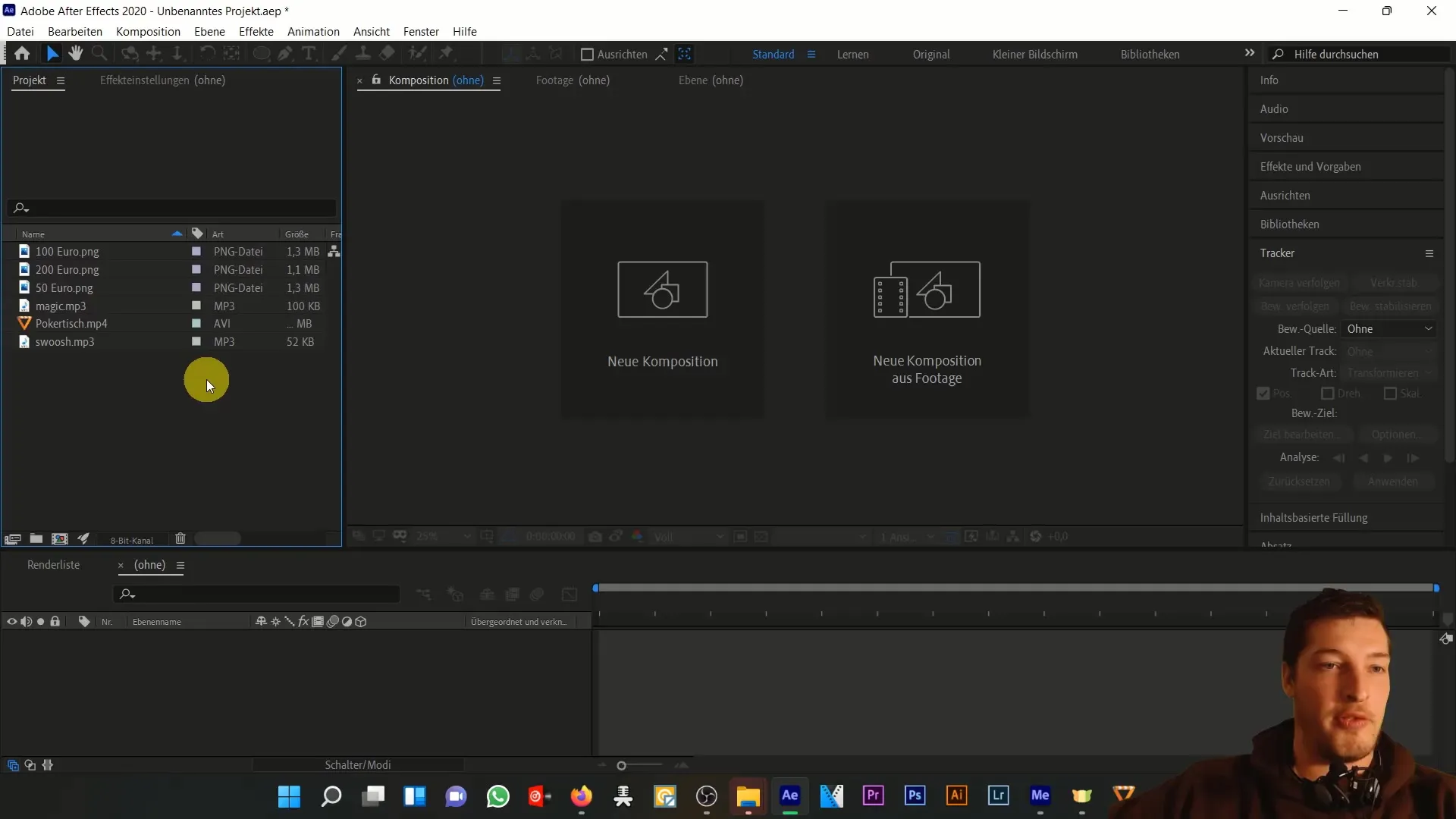Click Schalter/Modi toggle button
This screenshot has width=1456, height=819.
(x=358, y=765)
